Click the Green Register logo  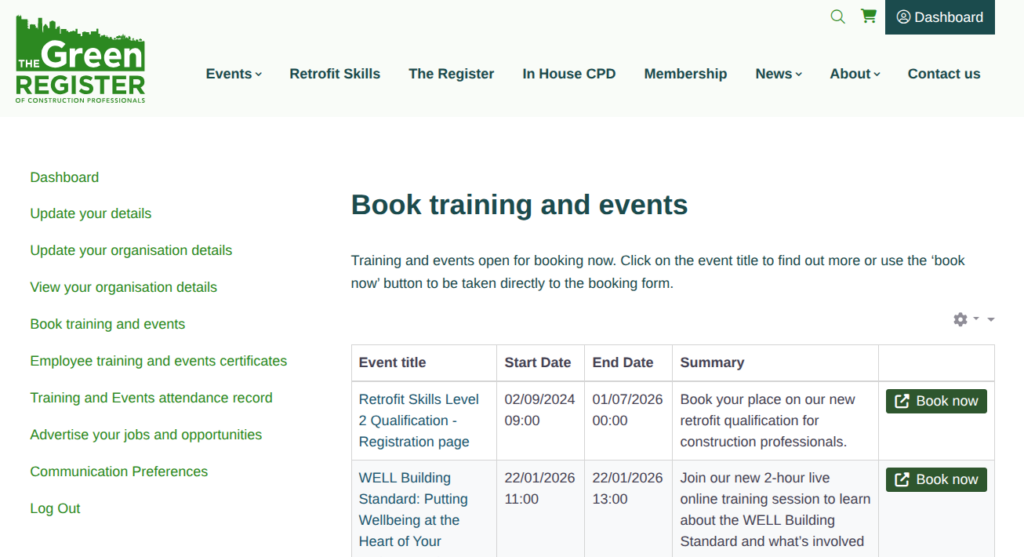[81, 60]
